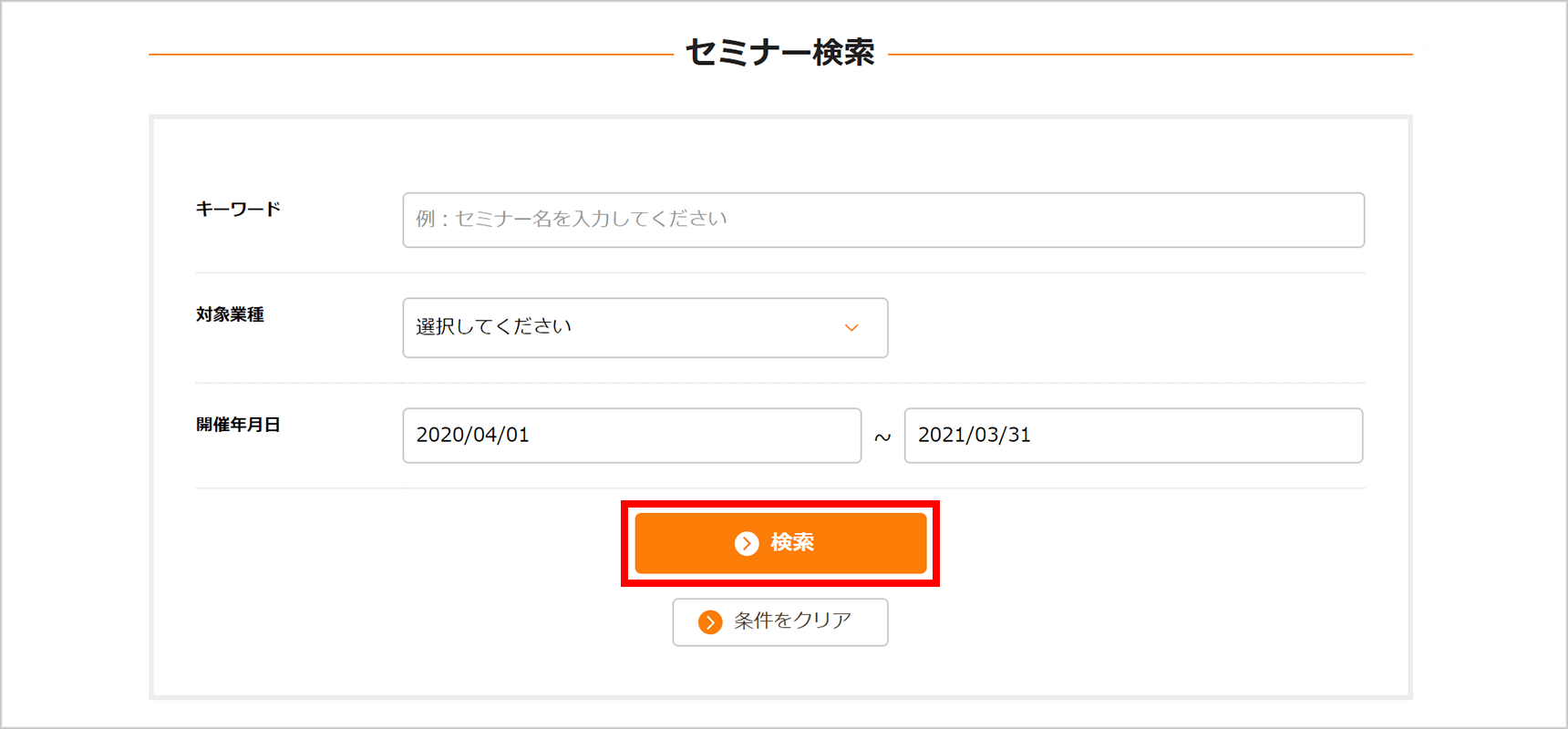
Task: Click the orange arrow icon beside 条件をクリア
Action: point(710,622)
